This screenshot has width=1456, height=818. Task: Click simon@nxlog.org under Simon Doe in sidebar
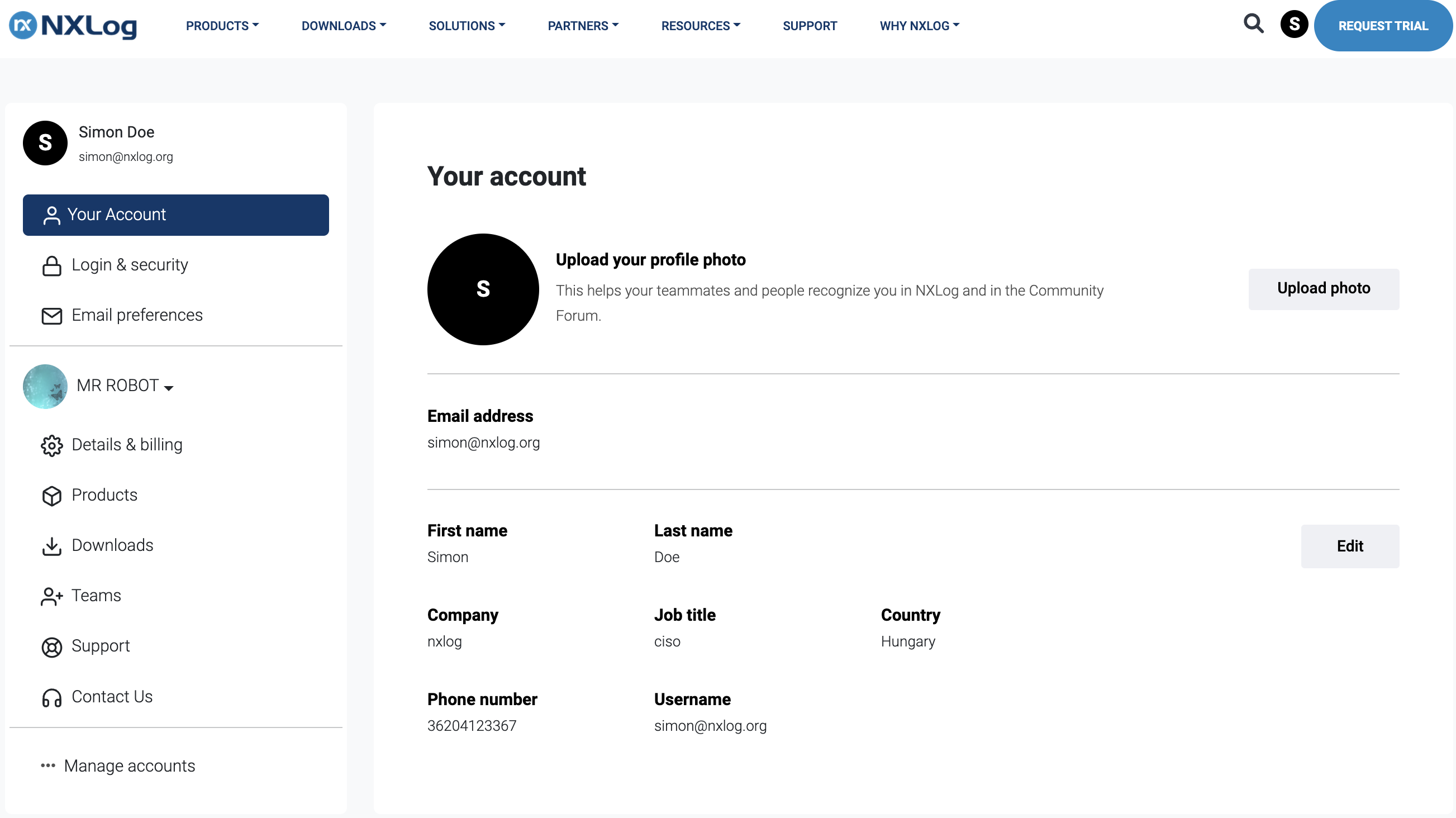click(x=126, y=157)
